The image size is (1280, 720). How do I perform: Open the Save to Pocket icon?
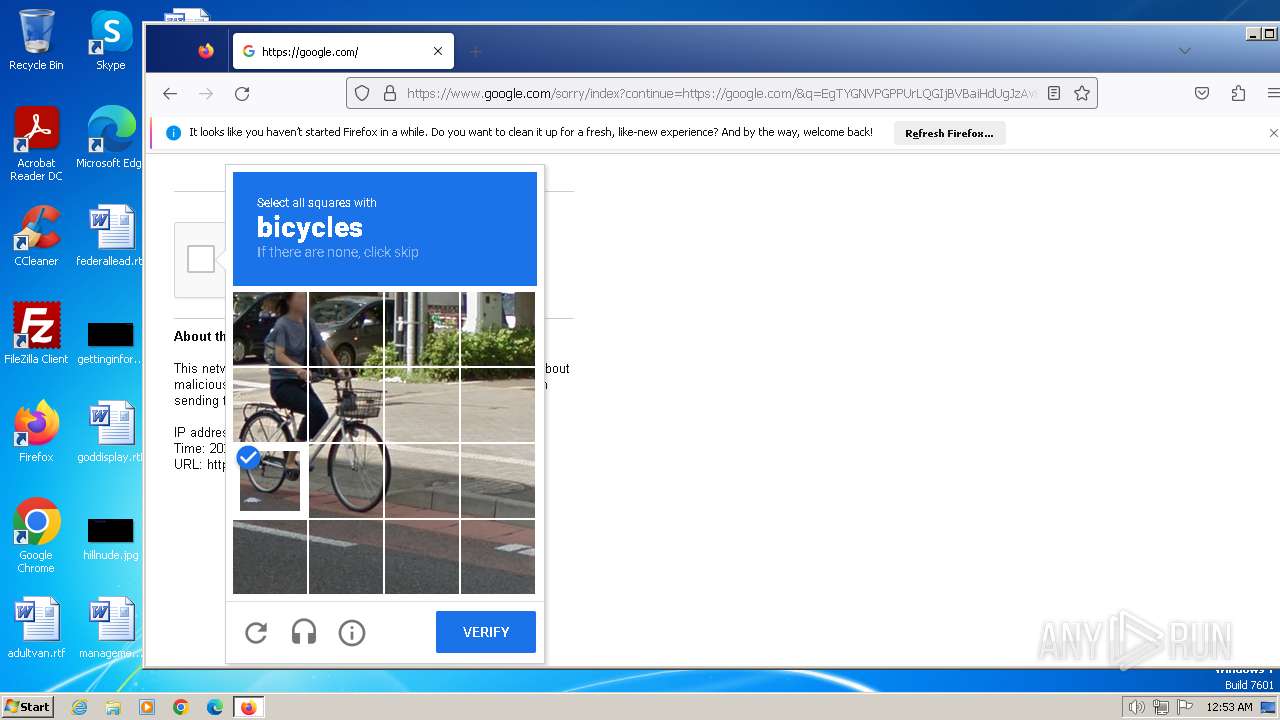(x=1202, y=93)
